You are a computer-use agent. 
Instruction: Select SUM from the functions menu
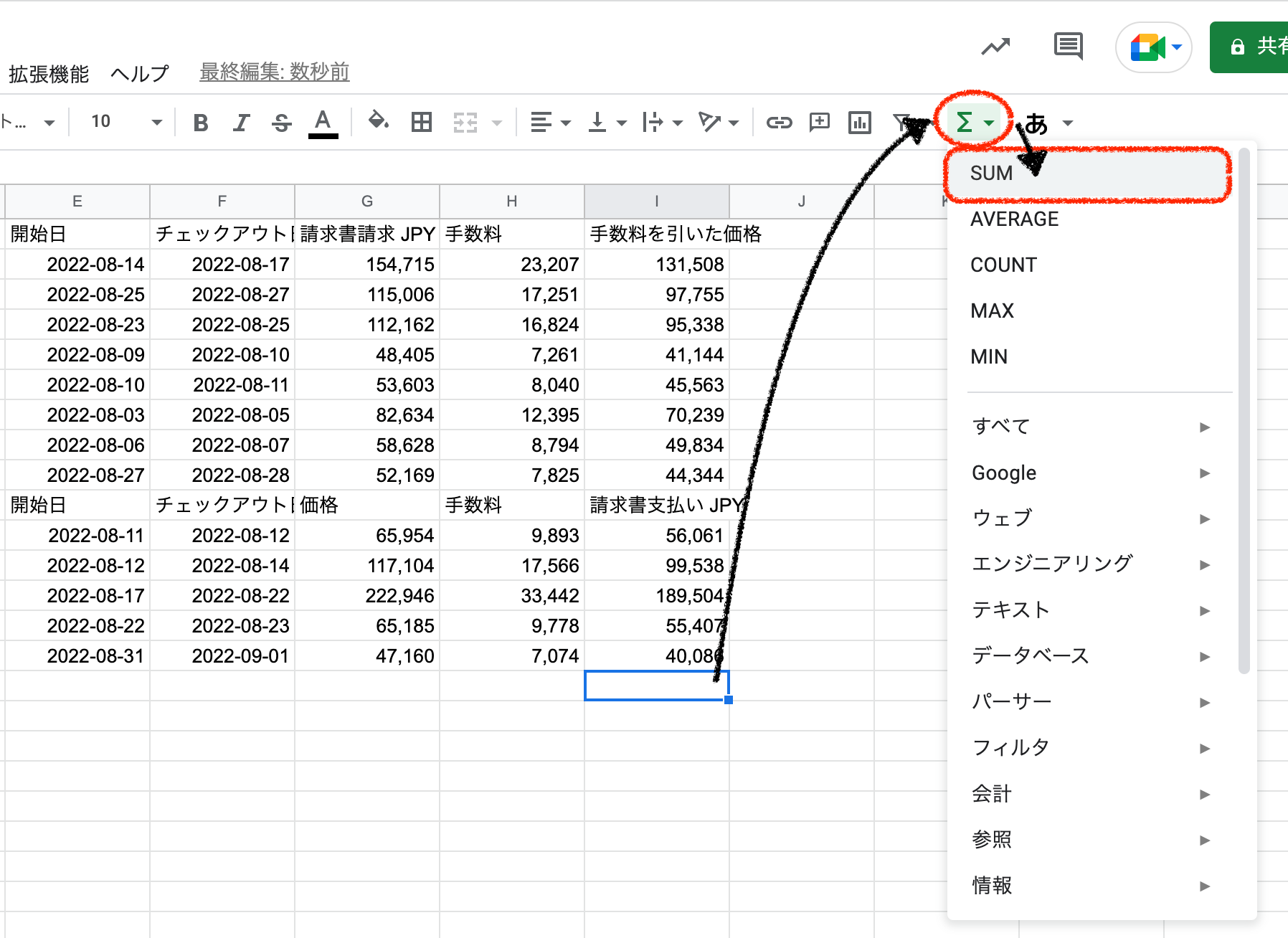[x=991, y=174]
